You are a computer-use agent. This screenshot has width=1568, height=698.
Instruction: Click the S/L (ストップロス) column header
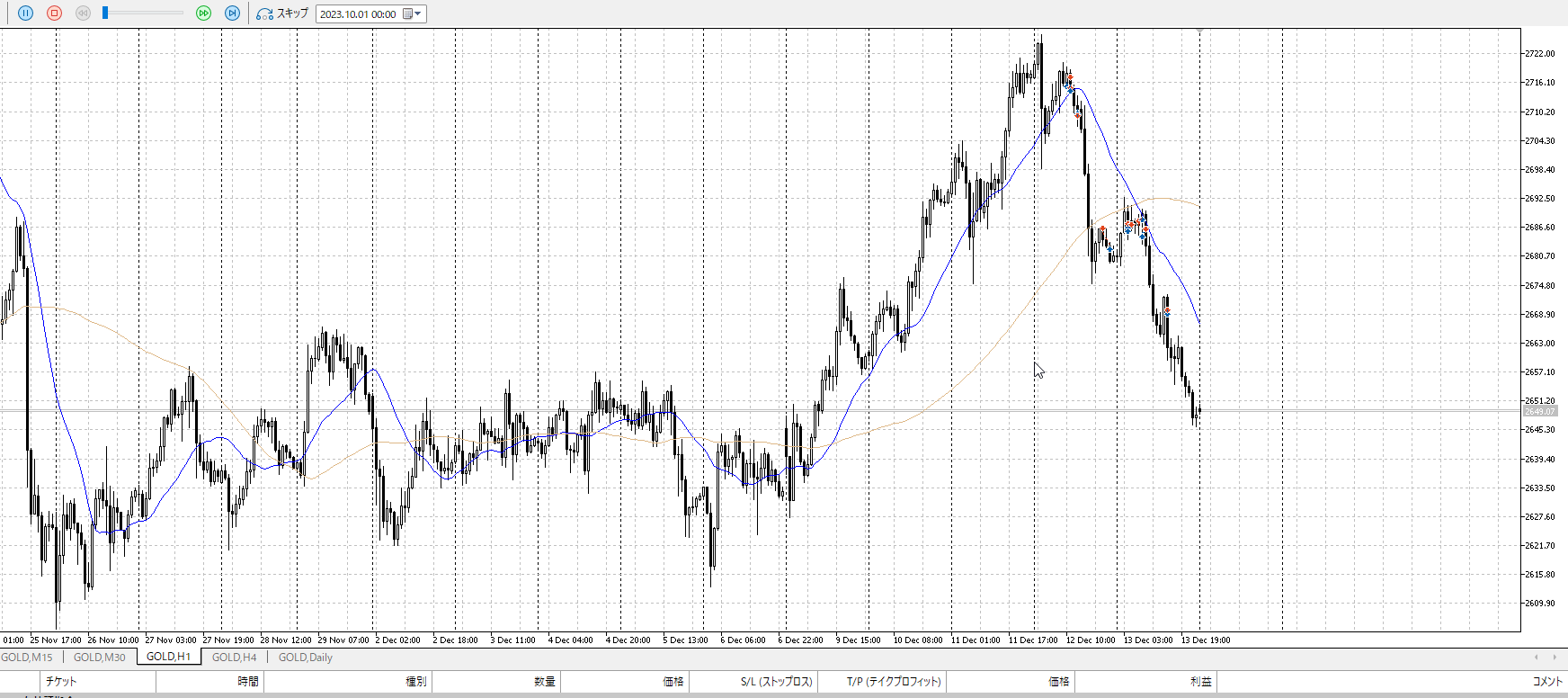tap(776, 682)
